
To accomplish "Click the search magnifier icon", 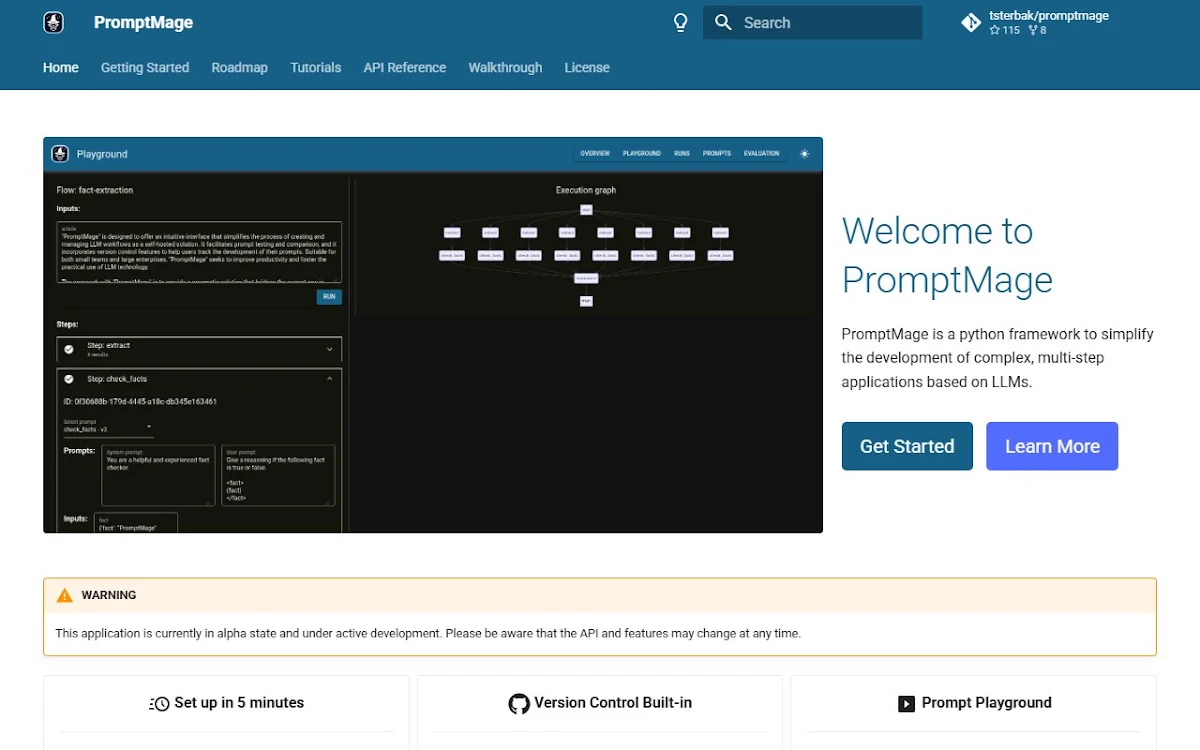I will coord(723,22).
